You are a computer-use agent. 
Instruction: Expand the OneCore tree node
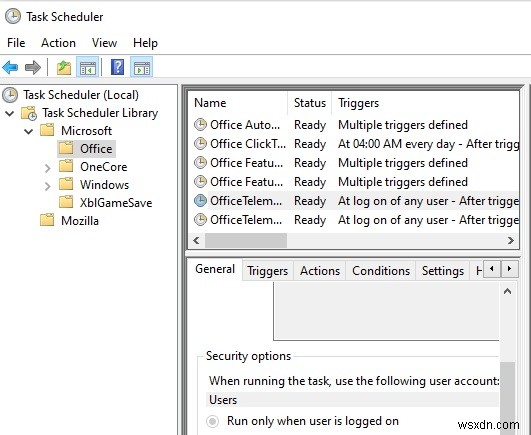tap(48, 168)
